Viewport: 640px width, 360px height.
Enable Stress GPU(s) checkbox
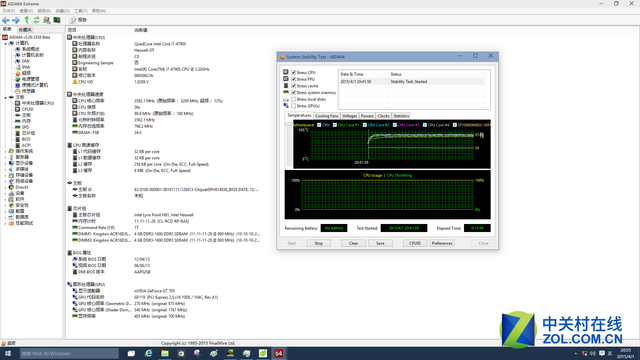[x=293, y=106]
